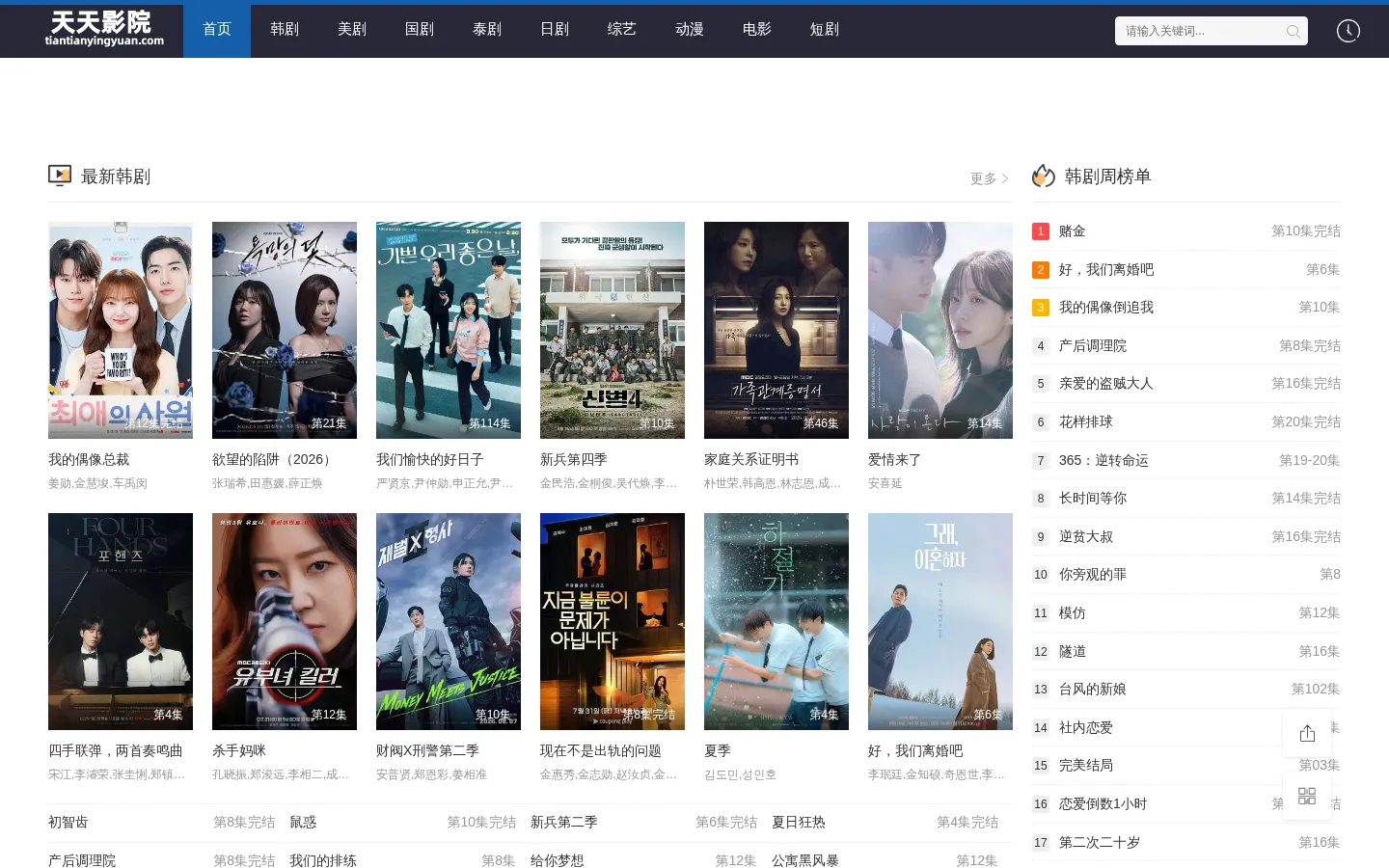This screenshot has height=868, width=1389.
Task: Open the 我们愉快的好日子 poster
Action: point(449,330)
